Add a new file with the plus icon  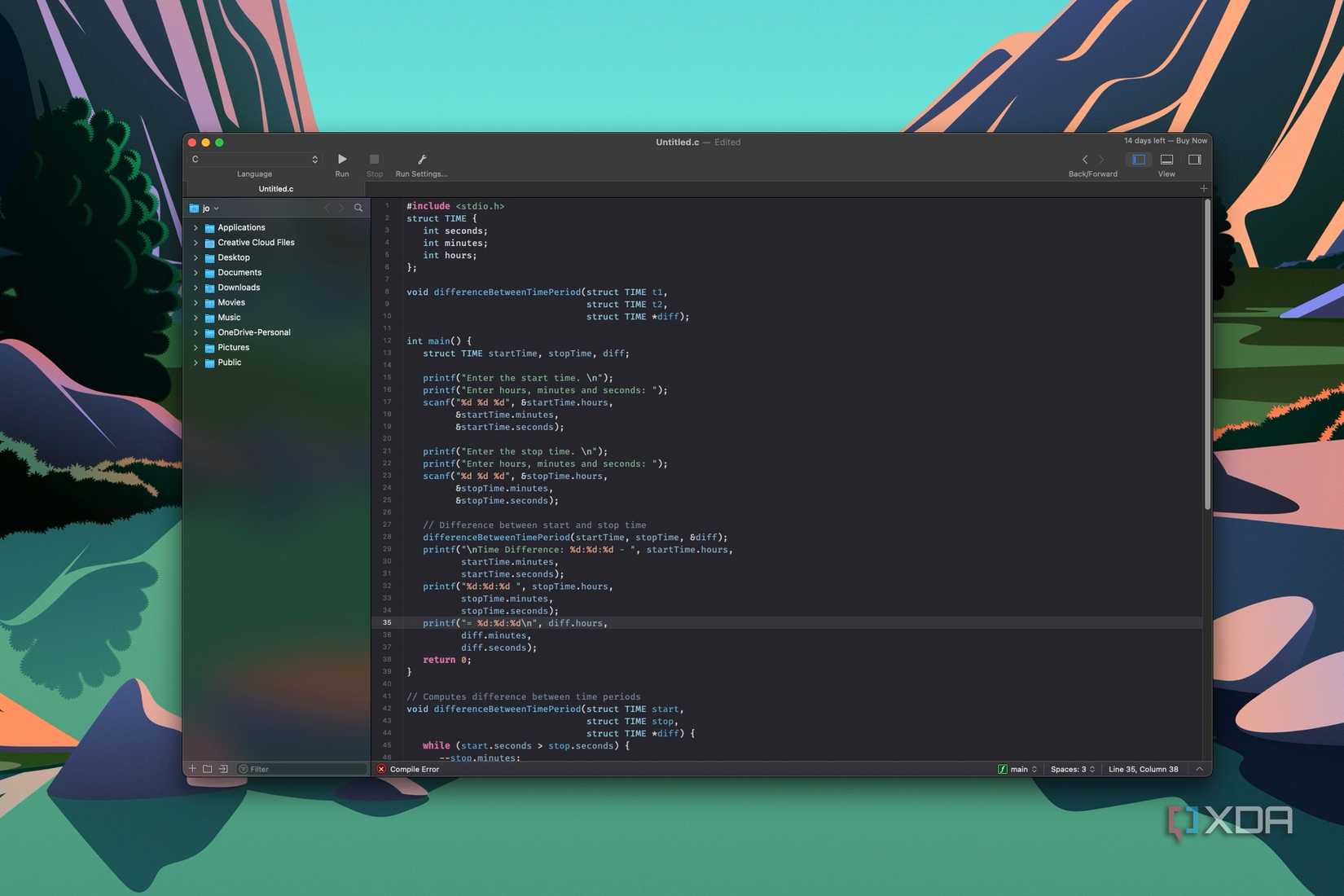pyautogui.click(x=192, y=768)
